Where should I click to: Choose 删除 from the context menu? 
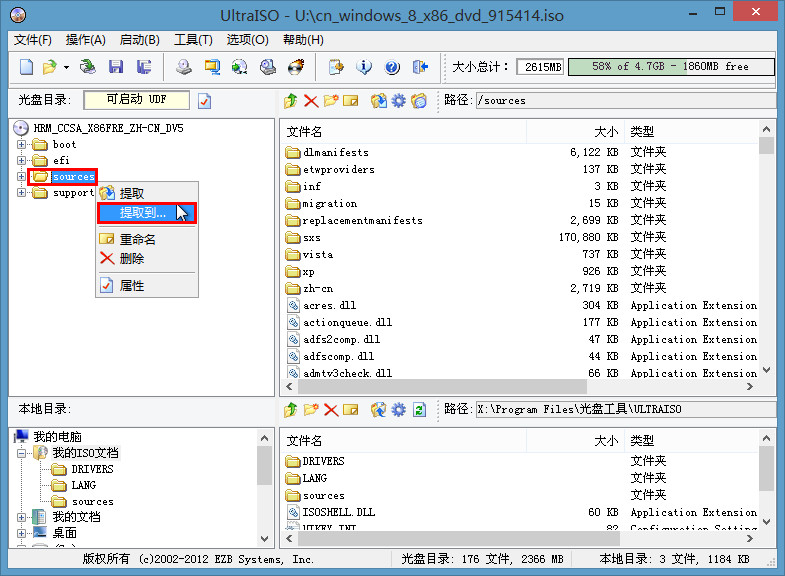(x=147, y=258)
